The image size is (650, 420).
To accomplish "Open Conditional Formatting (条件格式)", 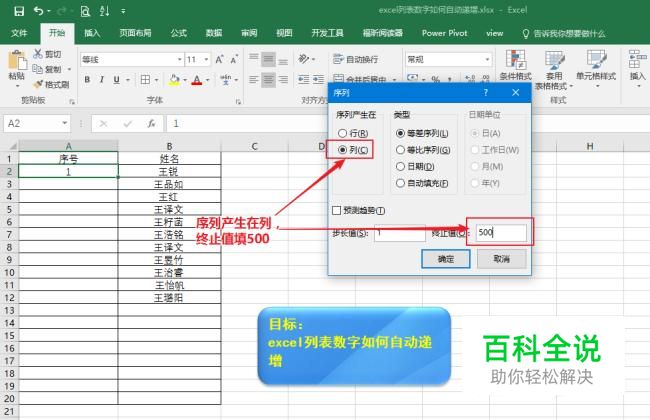I will click(x=515, y=65).
